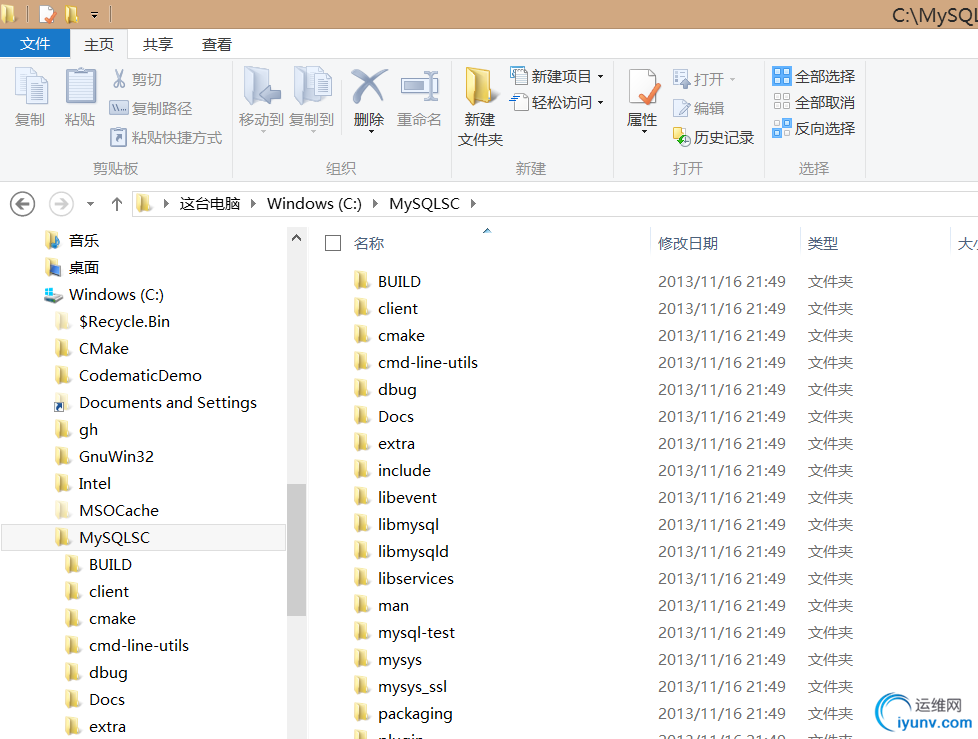Viewport: 978px width, 739px height.
Task: Click the navigation pane scroll up arrow
Action: tap(296, 238)
